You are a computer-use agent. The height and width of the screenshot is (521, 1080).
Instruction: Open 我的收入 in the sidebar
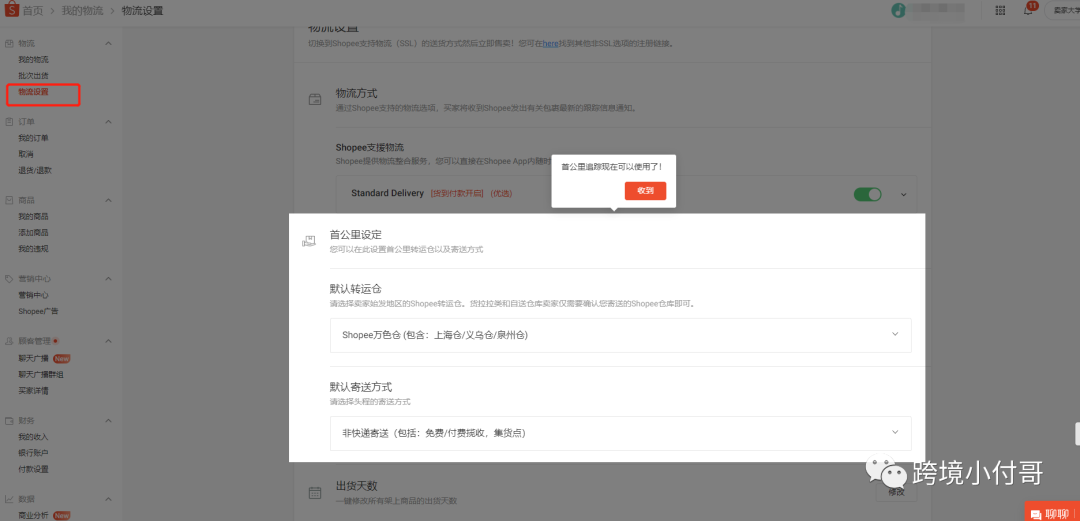[33, 437]
